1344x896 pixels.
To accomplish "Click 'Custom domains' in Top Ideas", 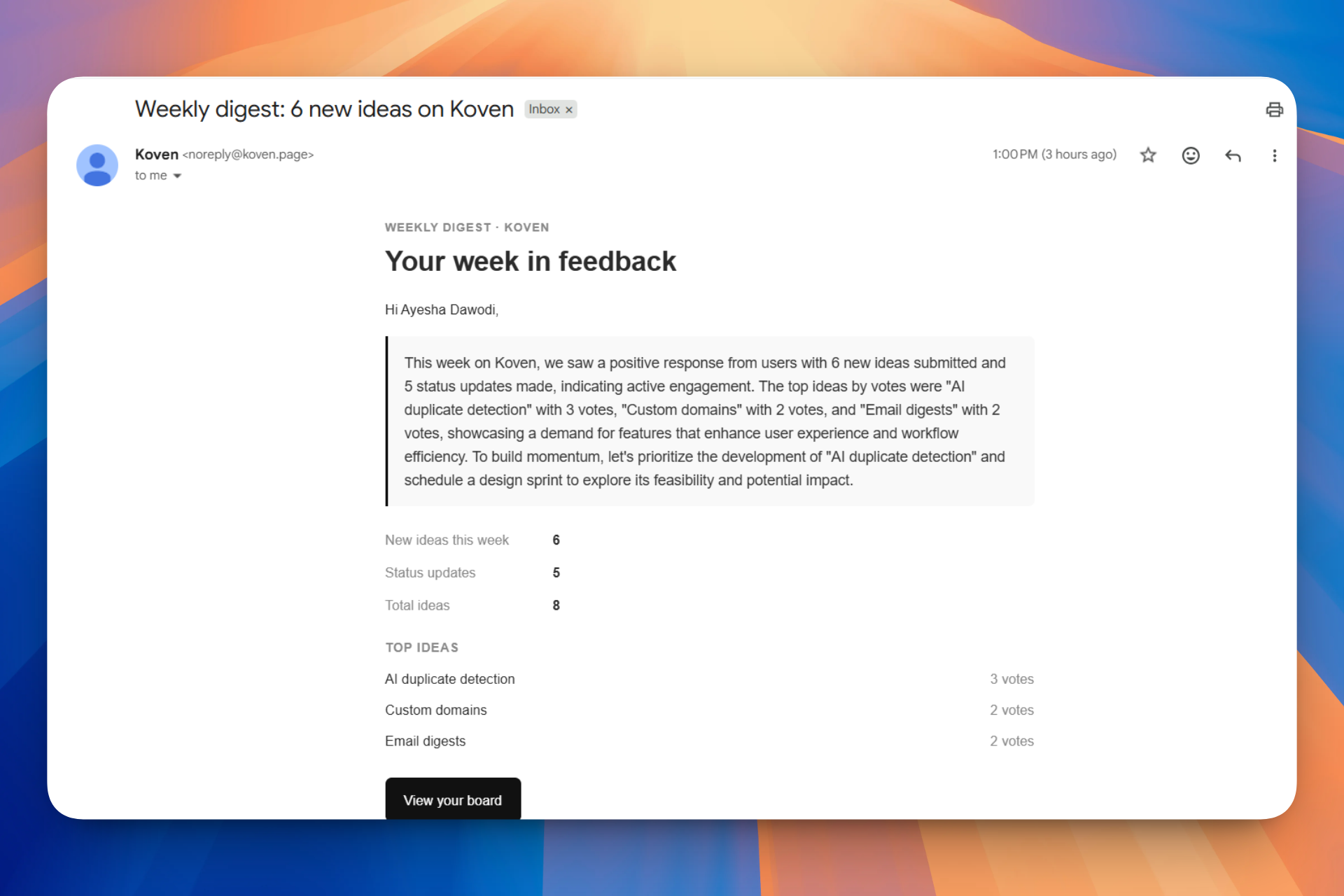I will pos(436,710).
